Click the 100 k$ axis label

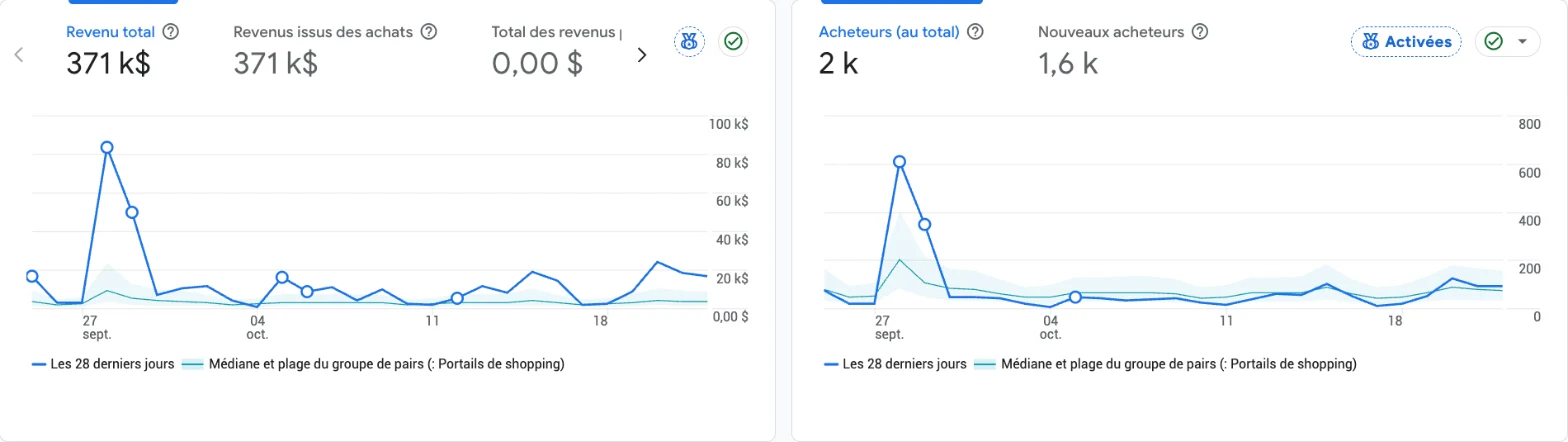point(728,125)
